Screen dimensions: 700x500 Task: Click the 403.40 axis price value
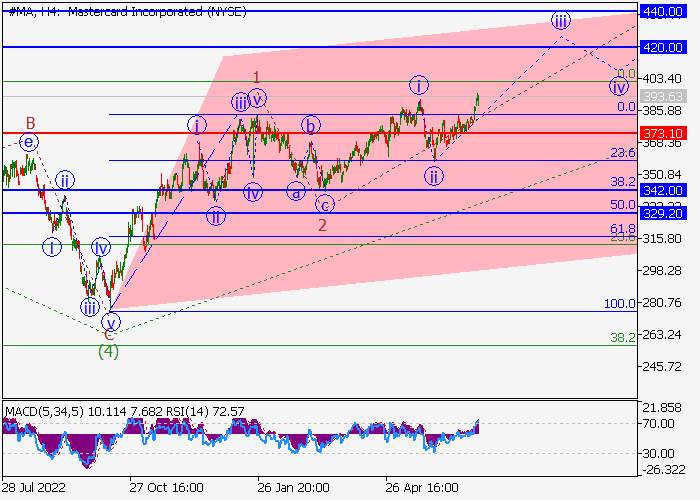coord(662,79)
